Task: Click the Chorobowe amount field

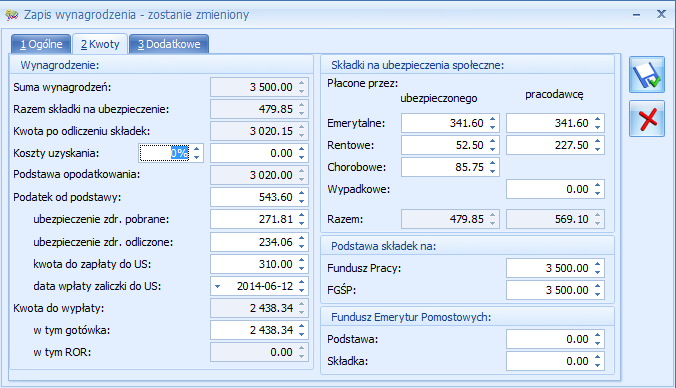Action: point(445,167)
